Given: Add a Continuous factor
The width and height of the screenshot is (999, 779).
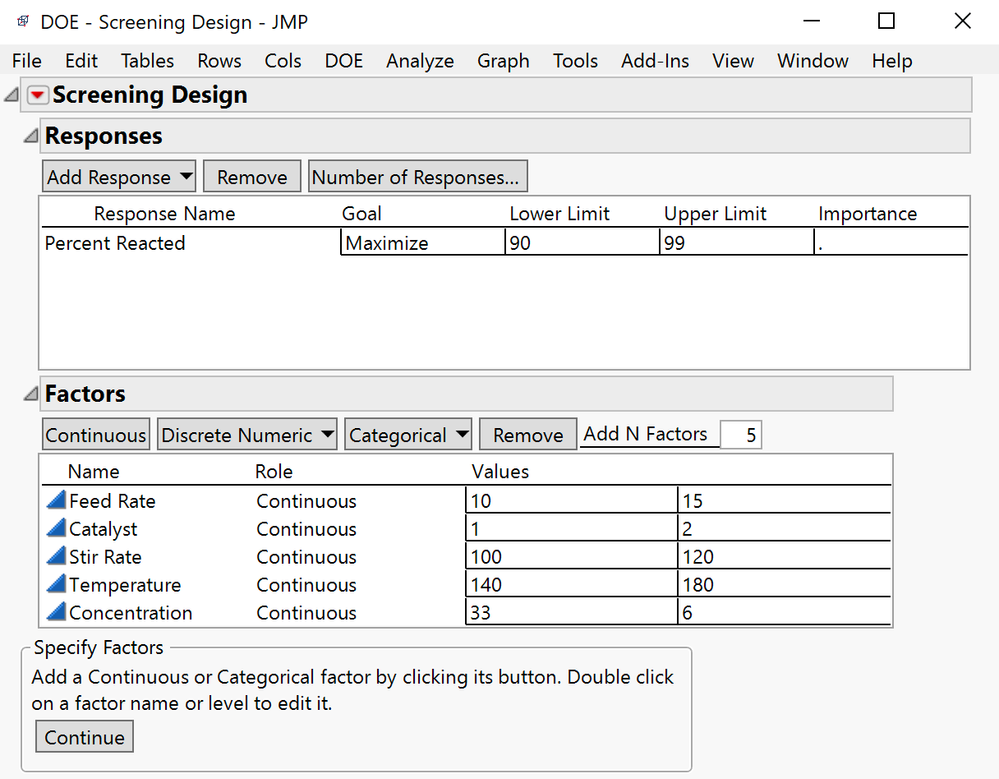Looking at the screenshot, I should (95, 434).
